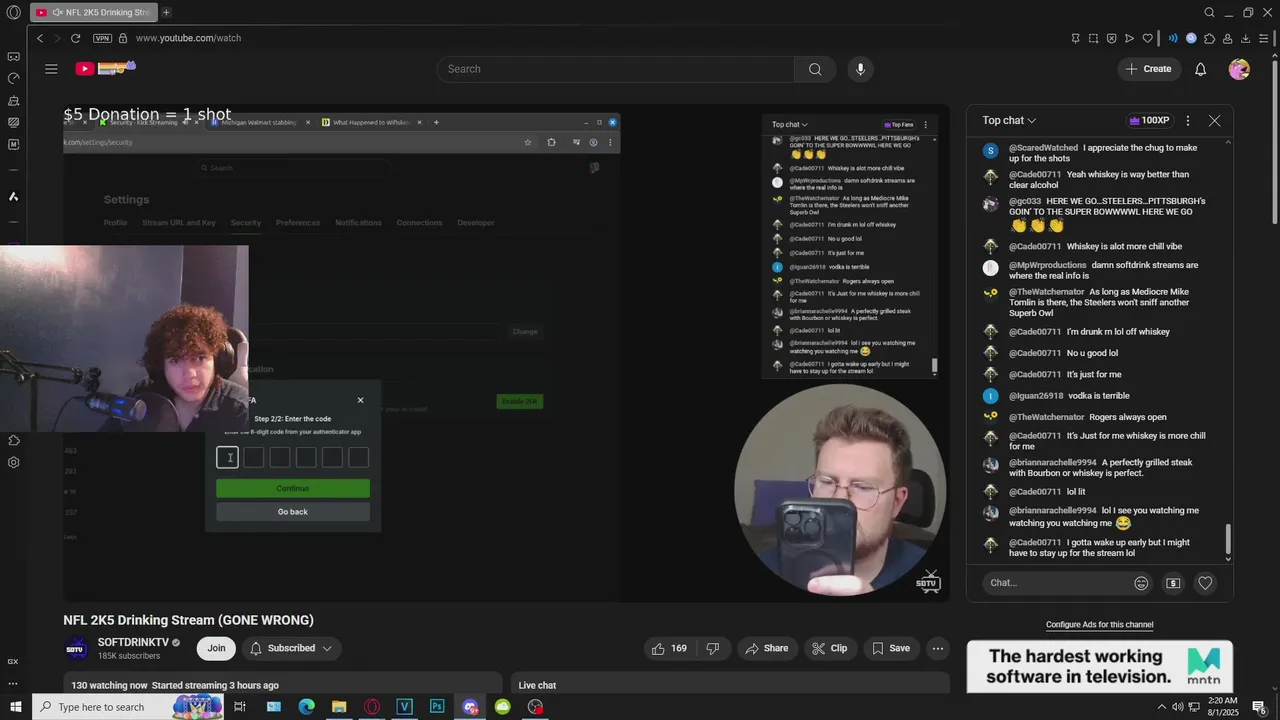Image resolution: width=1280 pixels, height=720 pixels.
Task: Open Photoshop from the taskbar
Action: point(437,707)
